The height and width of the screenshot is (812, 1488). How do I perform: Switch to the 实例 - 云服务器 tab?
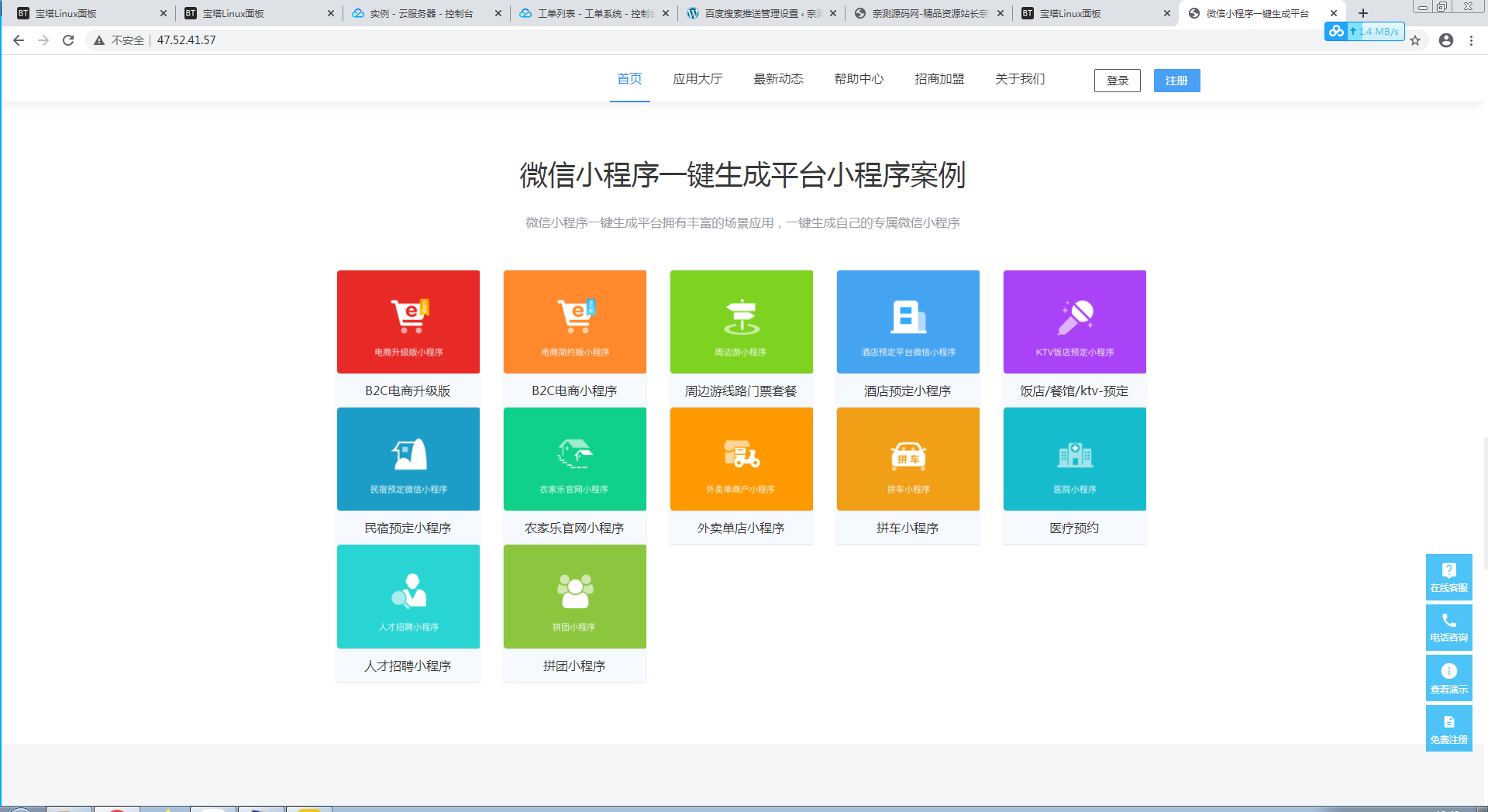click(x=426, y=13)
